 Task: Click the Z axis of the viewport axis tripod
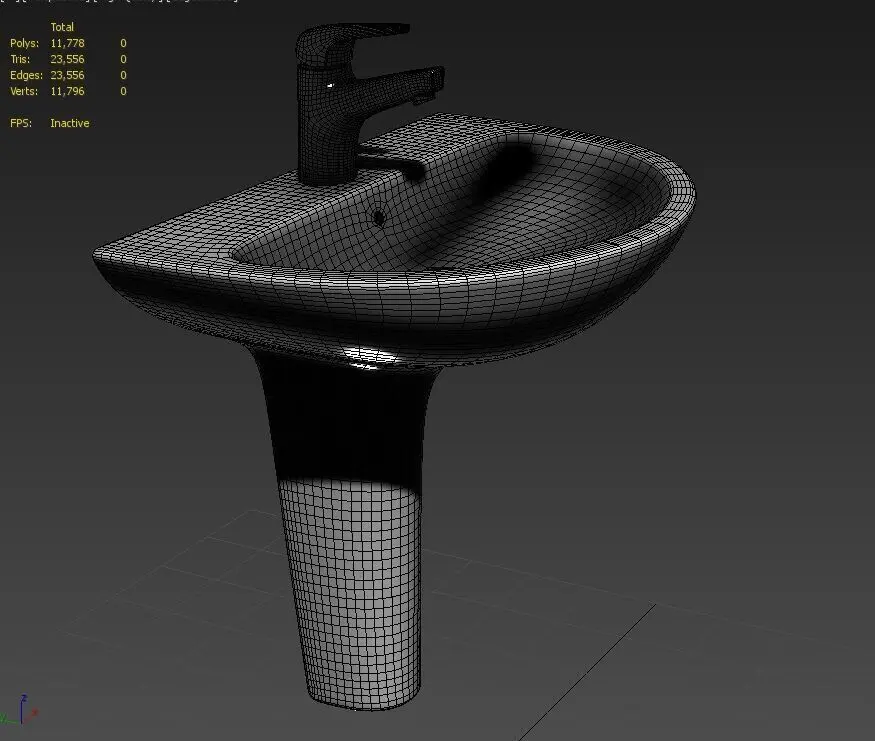(23, 708)
